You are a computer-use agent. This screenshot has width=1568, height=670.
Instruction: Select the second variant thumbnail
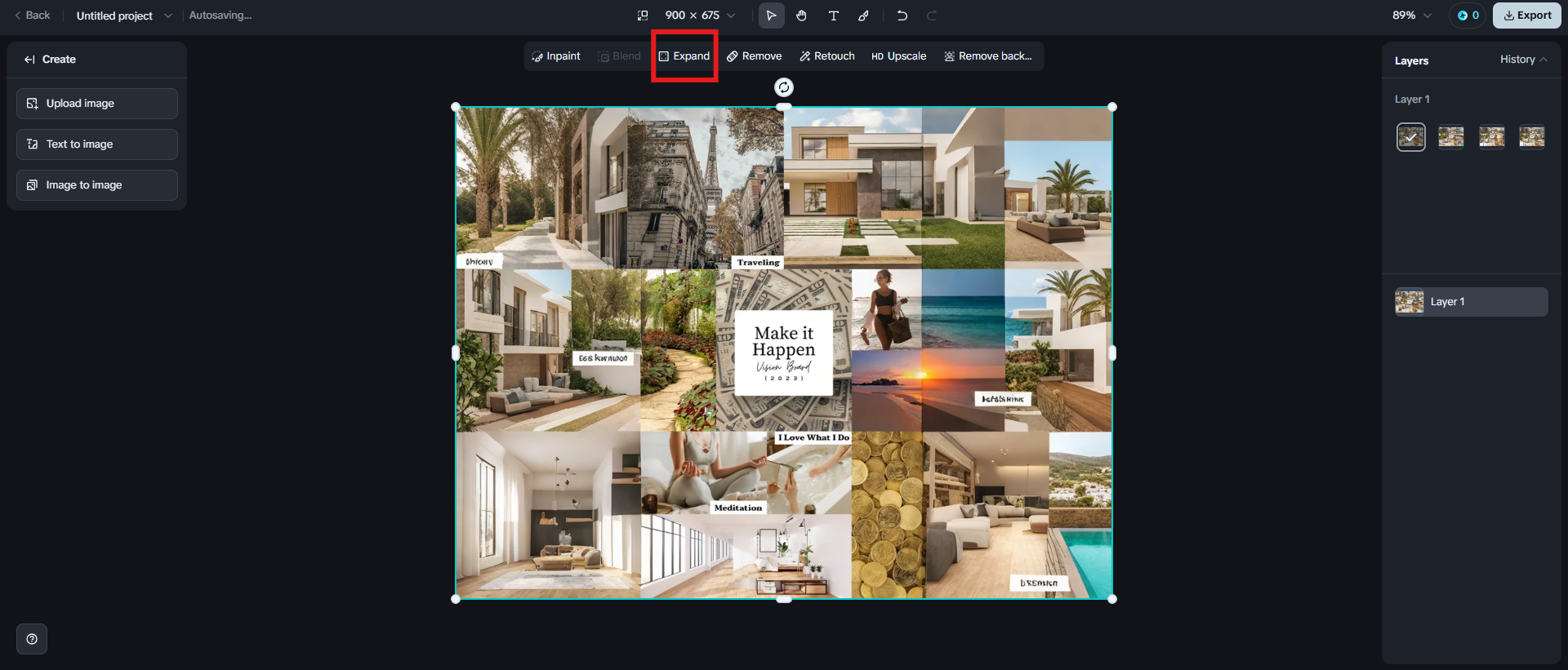pyautogui.click(x=1451, y=137)
